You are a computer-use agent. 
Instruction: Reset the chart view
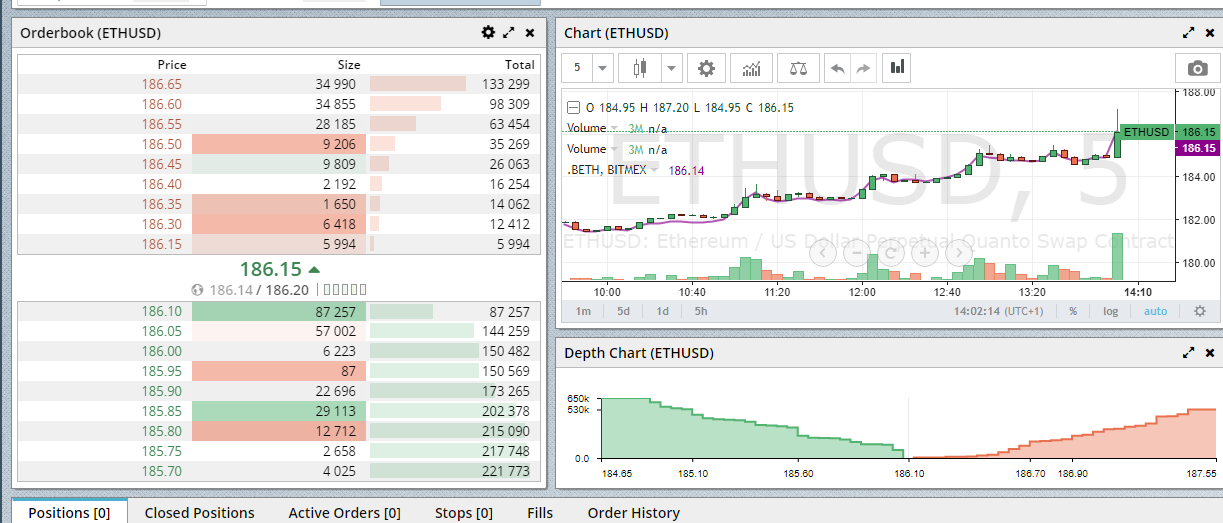coord(890,253)
